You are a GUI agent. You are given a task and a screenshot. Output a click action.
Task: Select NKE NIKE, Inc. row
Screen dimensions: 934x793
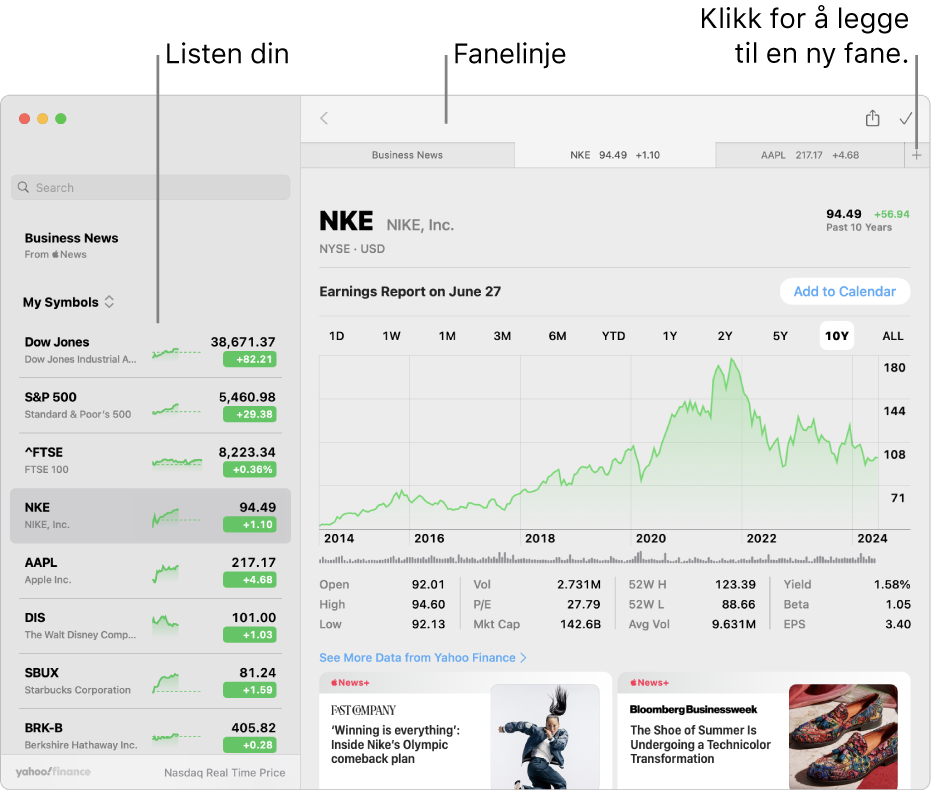click(150, 516)
